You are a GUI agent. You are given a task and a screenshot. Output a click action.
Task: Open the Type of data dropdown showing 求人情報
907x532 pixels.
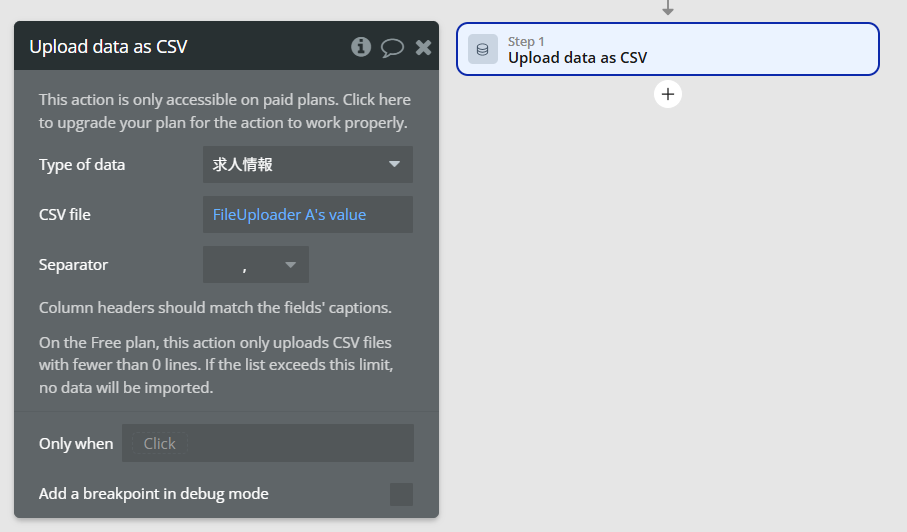pyautogui.click(x=308, y=165)
